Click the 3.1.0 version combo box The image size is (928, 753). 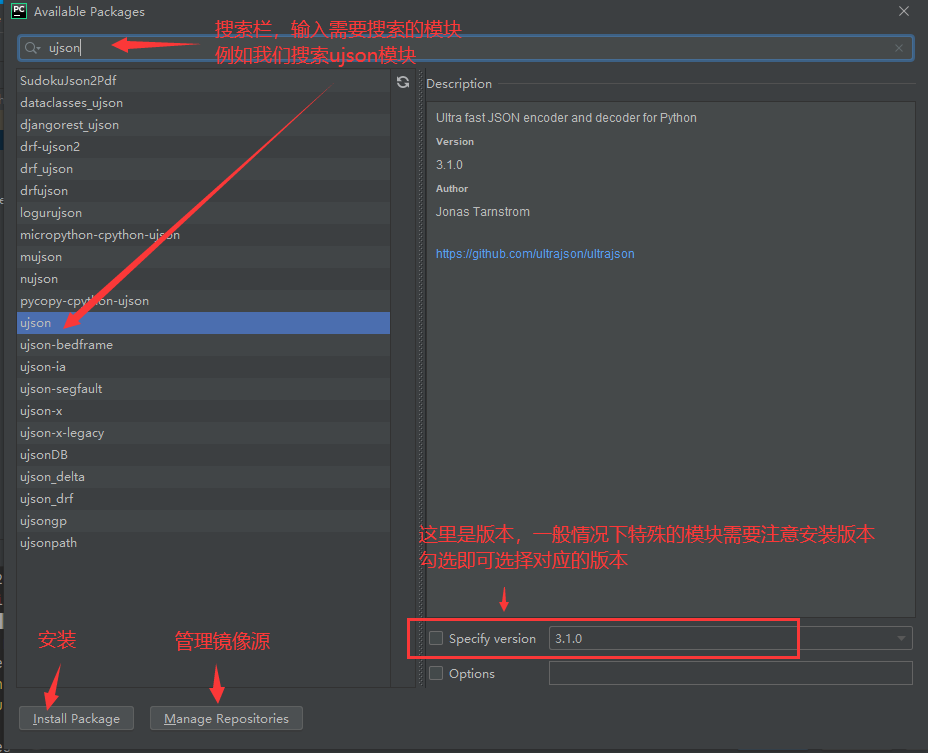click(x=730, y=638)
